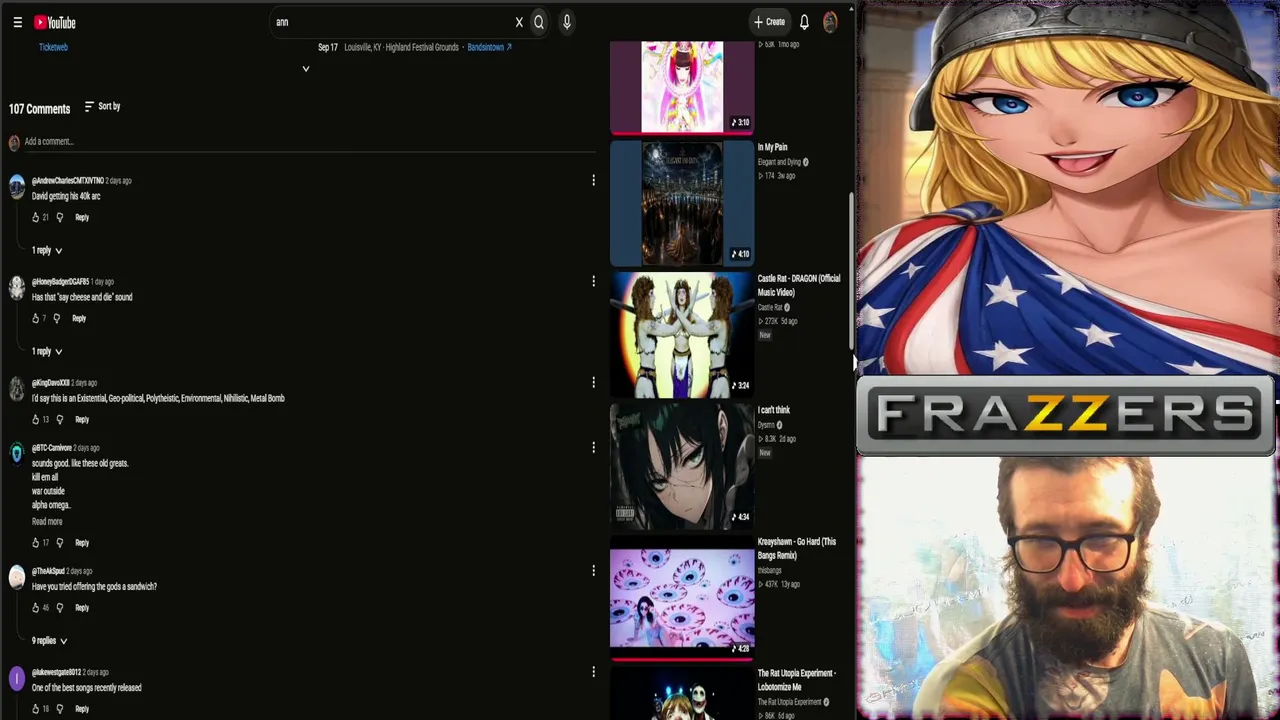Dislike KingDavo's Metal Bomb comment

pyautogui.click(x=60, y=419)
